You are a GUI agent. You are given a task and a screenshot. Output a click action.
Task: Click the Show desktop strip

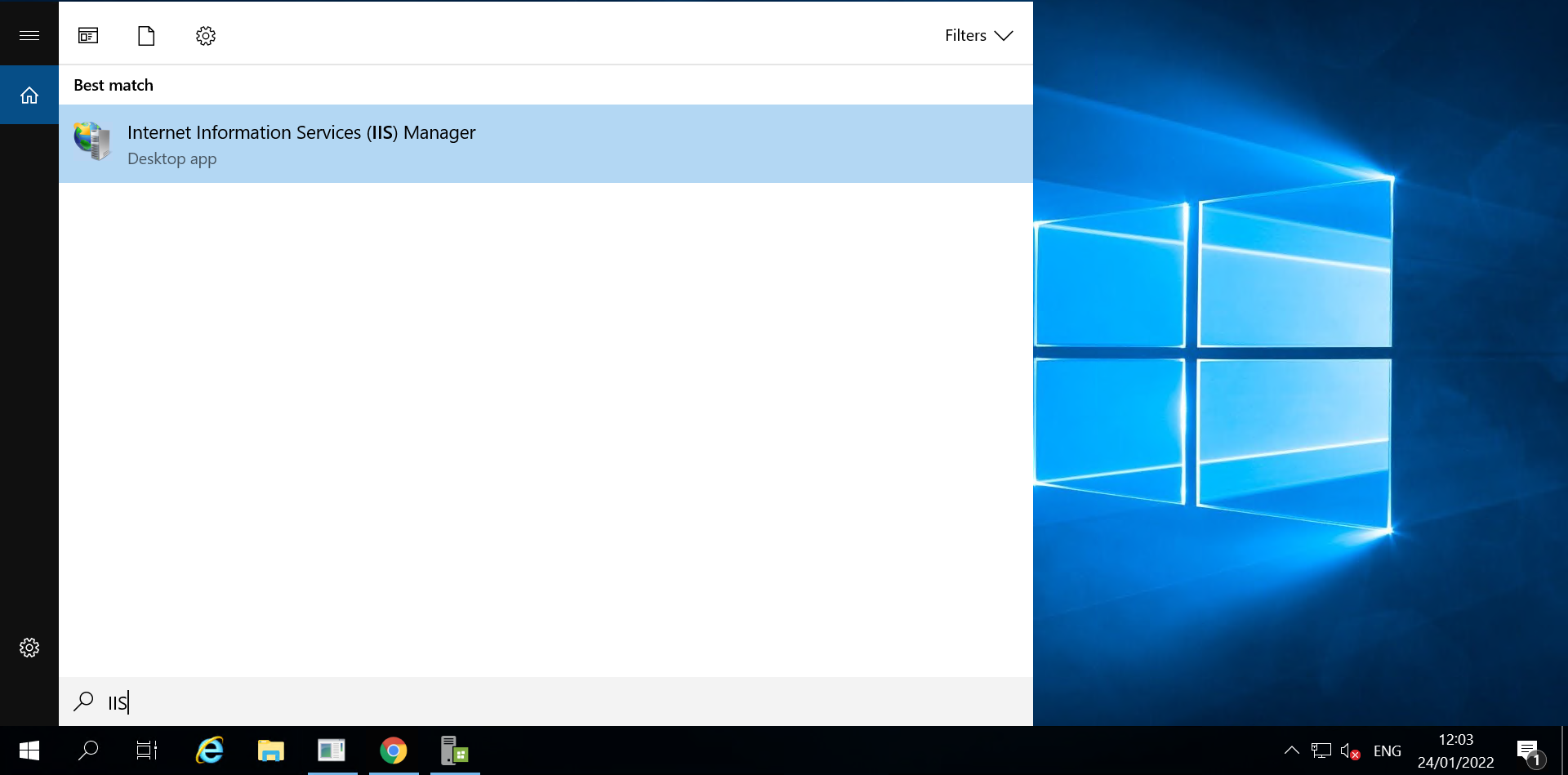(x=1563, y=751)
